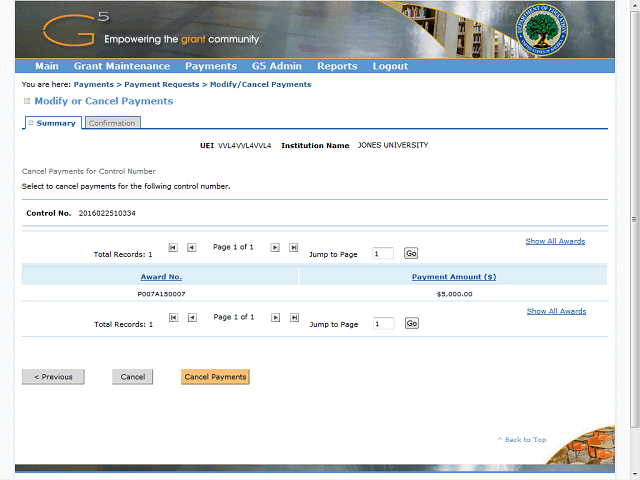The image size is (640, 480).
Task: Go to first page in upper pager
Action: (173, 247)
